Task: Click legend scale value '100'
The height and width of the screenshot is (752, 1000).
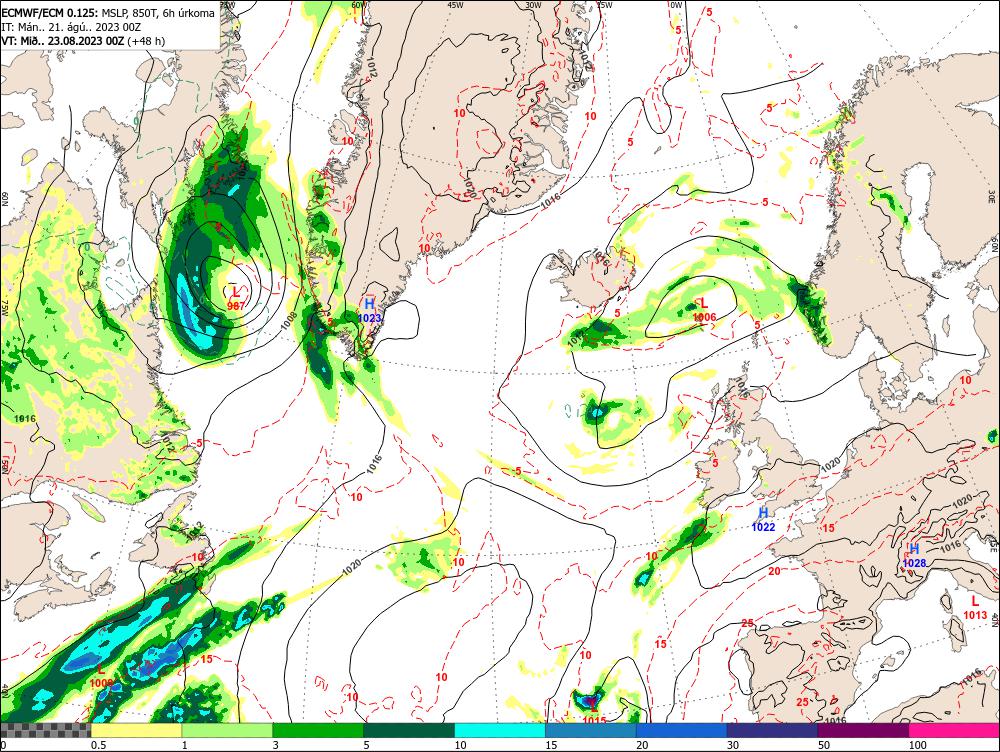Action: point(917,745)
